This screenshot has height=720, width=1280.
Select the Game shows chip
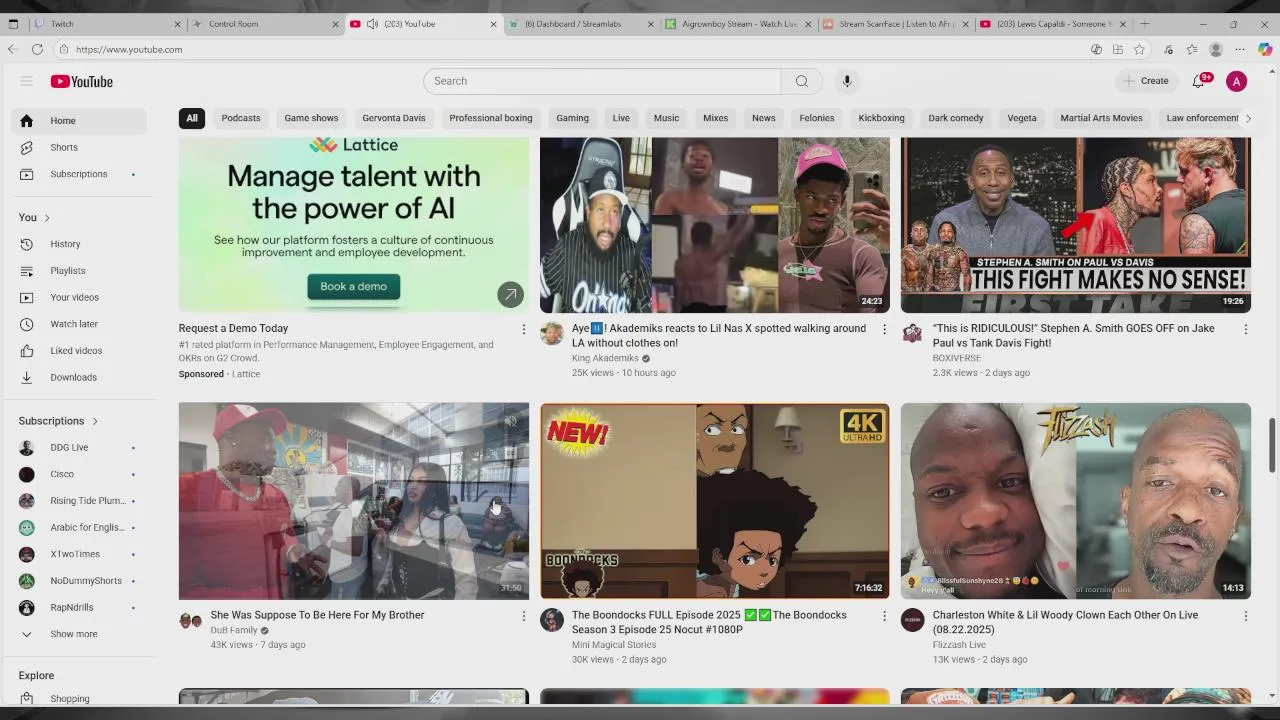point(311,118)
